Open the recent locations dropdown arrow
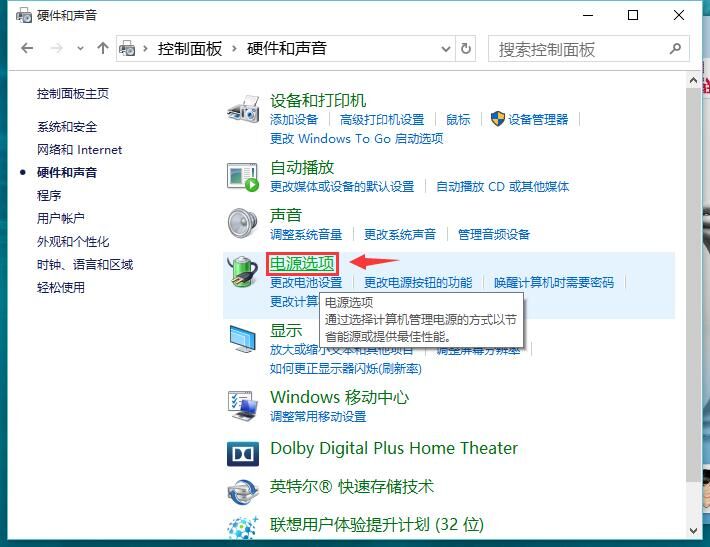Image resolution: width=710 pixels, height=547 pixels. click(x=80, y=48)
